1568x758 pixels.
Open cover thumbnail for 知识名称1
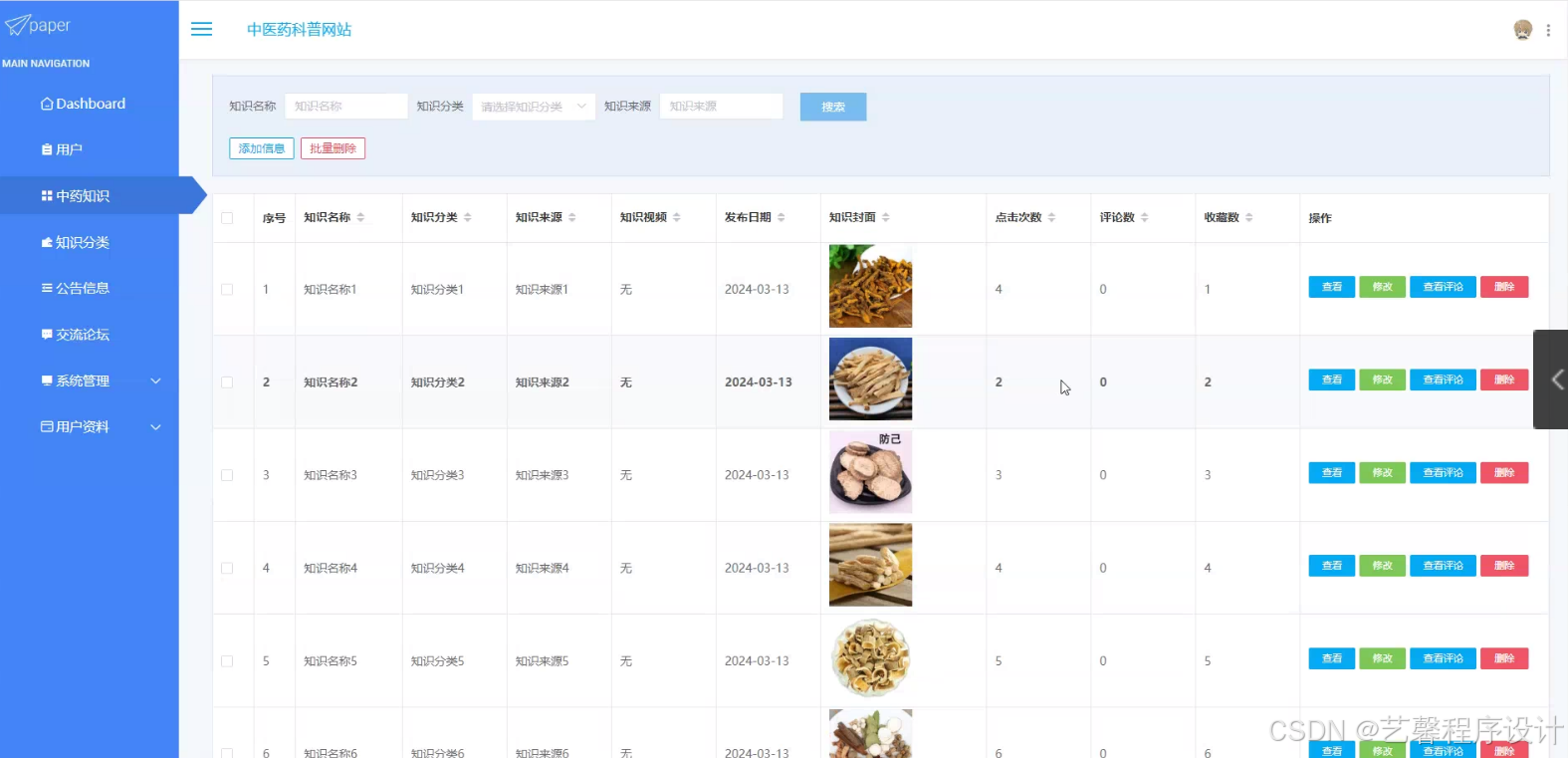(x=870, y=287)
